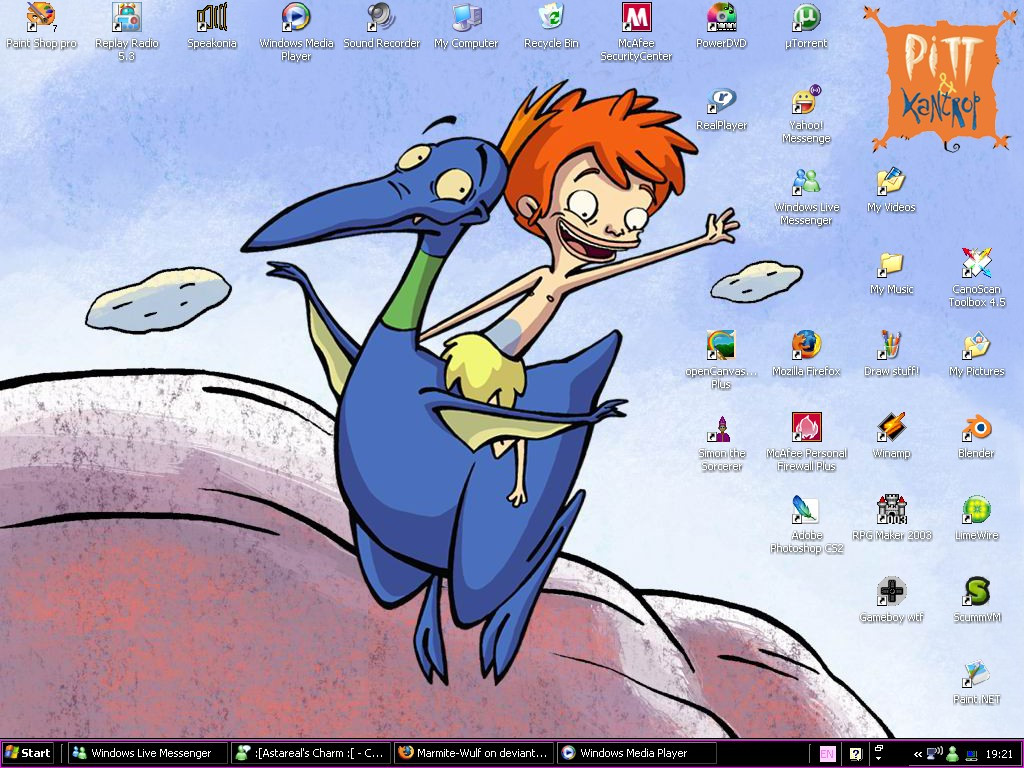This screenshot has width=1024, height=768.
Task: Click the language bar help question-mark icon
Action: point(856,754)
